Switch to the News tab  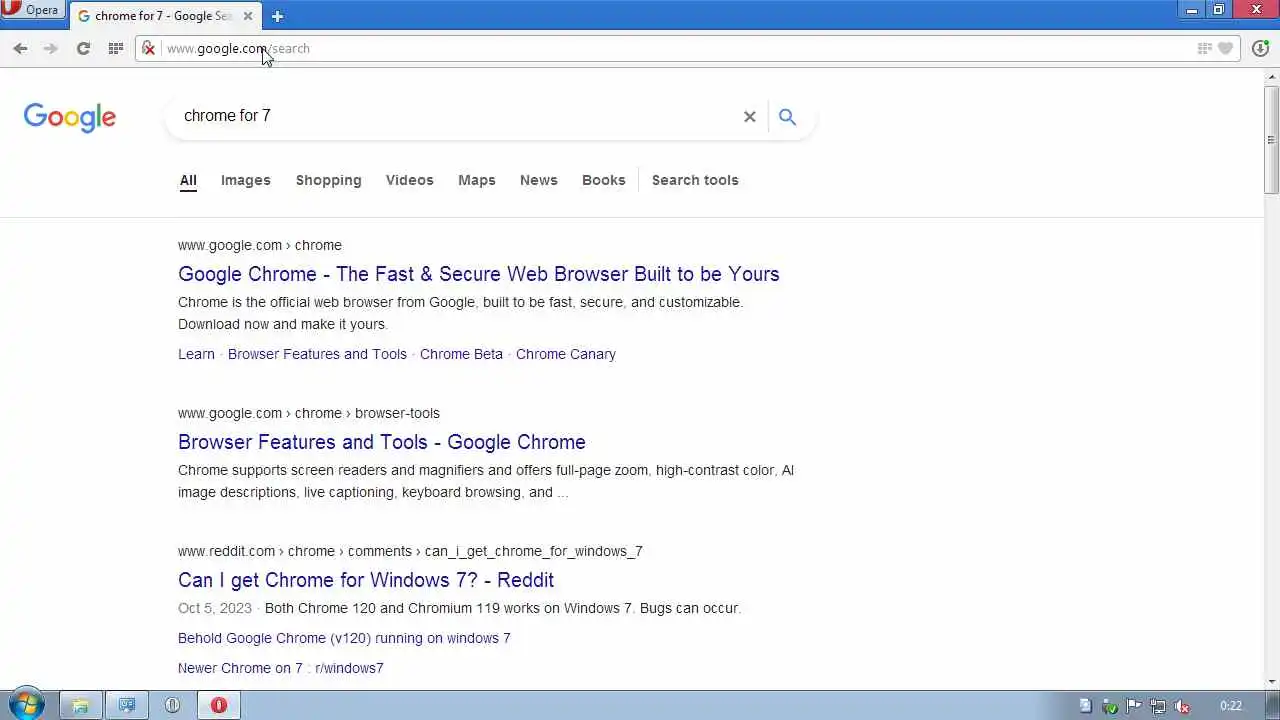click(539, 180)
